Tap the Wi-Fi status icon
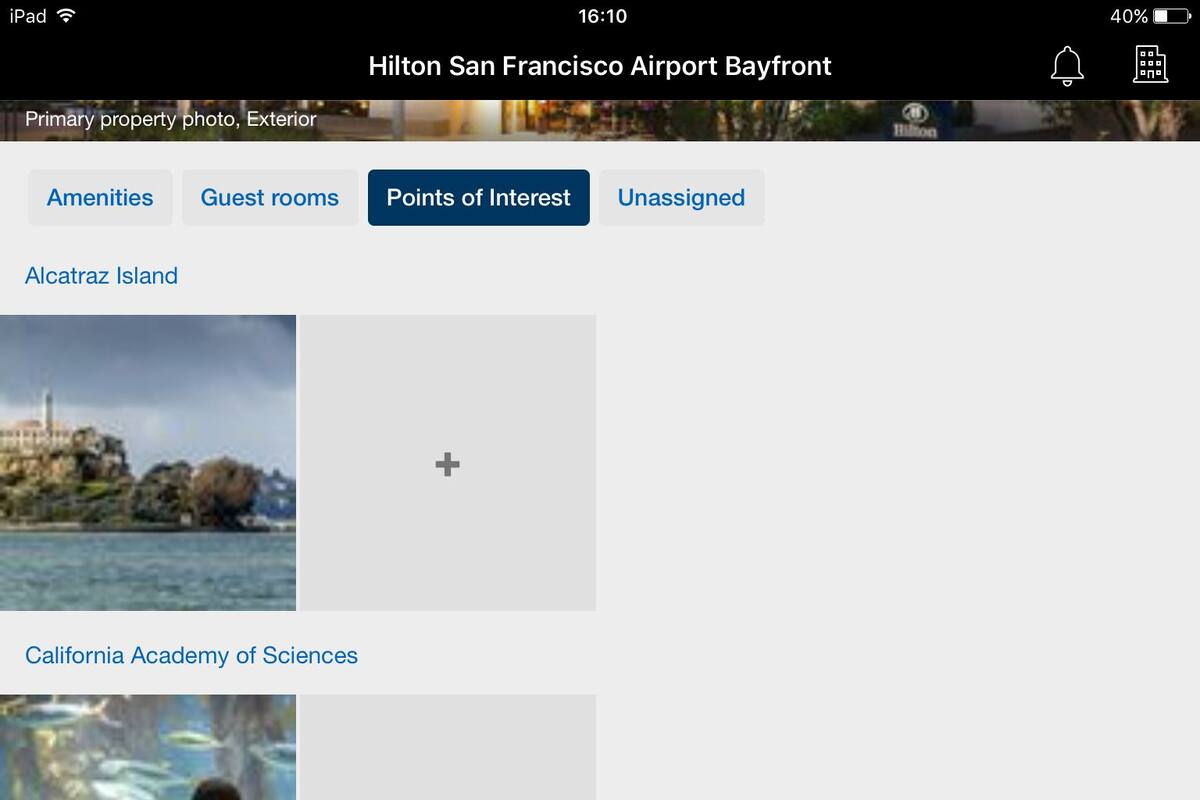The width and height of the screenshot is (1200, 800). pos(66,16)
